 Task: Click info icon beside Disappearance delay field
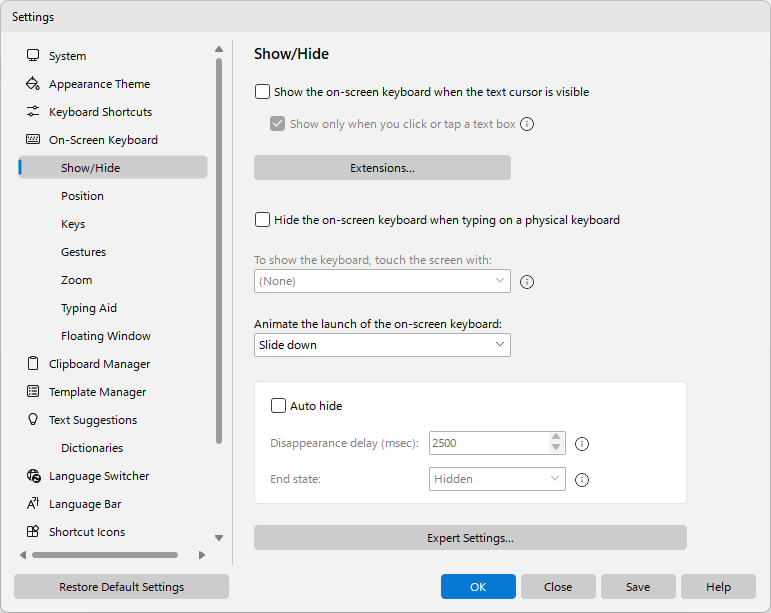tap(582, 444)
